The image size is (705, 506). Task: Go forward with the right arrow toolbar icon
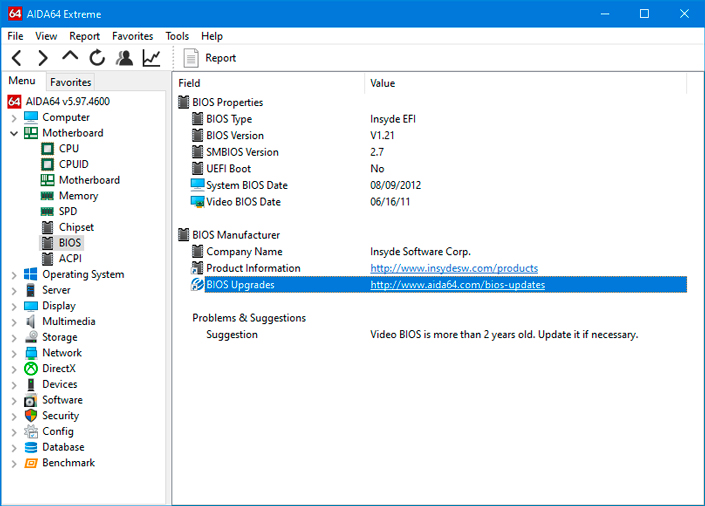pyautogui.click(x=43, y=58)
